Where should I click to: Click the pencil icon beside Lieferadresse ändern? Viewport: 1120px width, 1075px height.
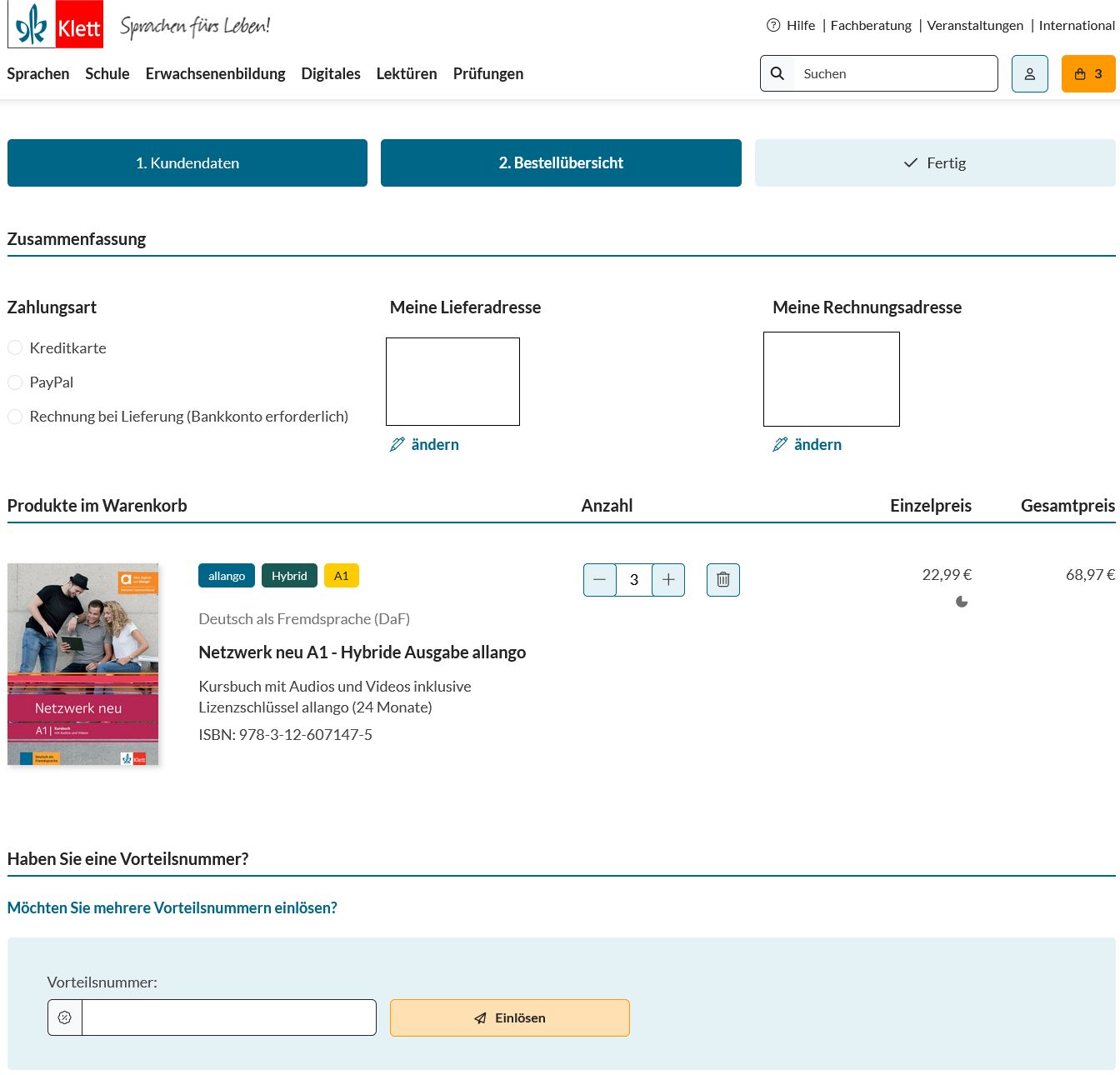tap(397, 444)
